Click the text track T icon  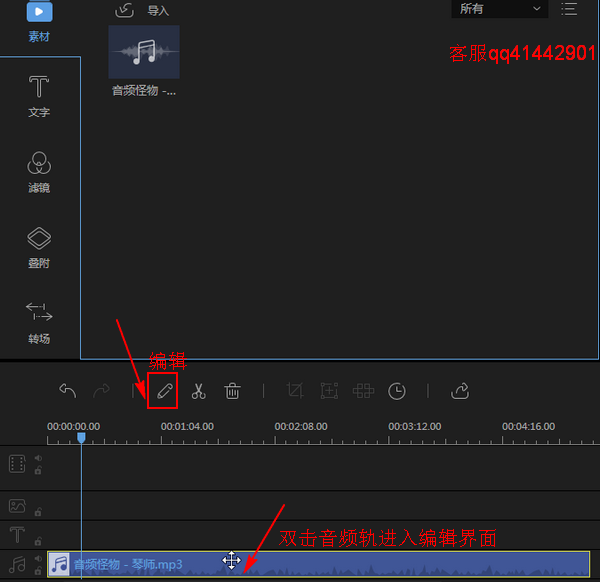(17, 534)
